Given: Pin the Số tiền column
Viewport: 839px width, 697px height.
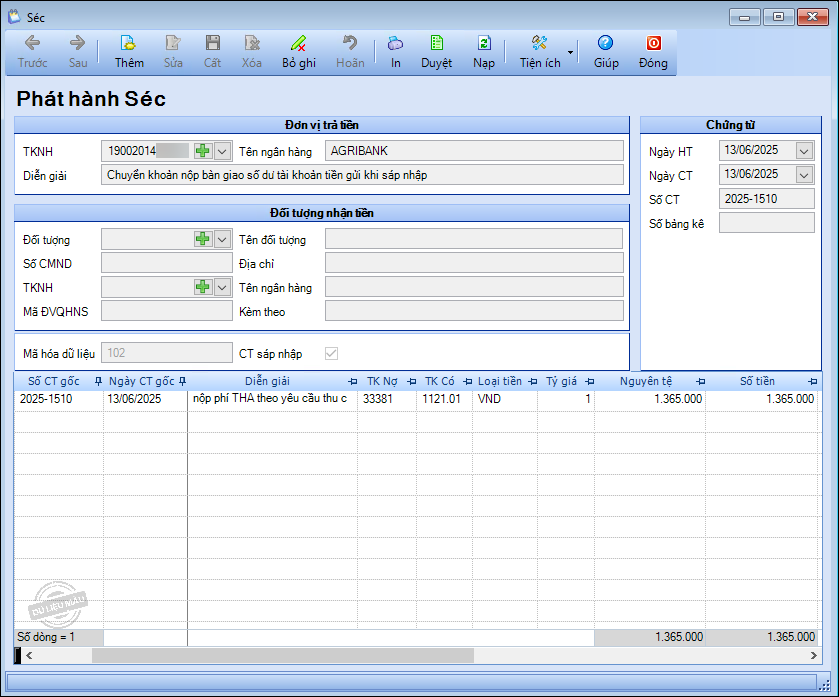Looking at the screenshot, I should click(x=813, y=381).
